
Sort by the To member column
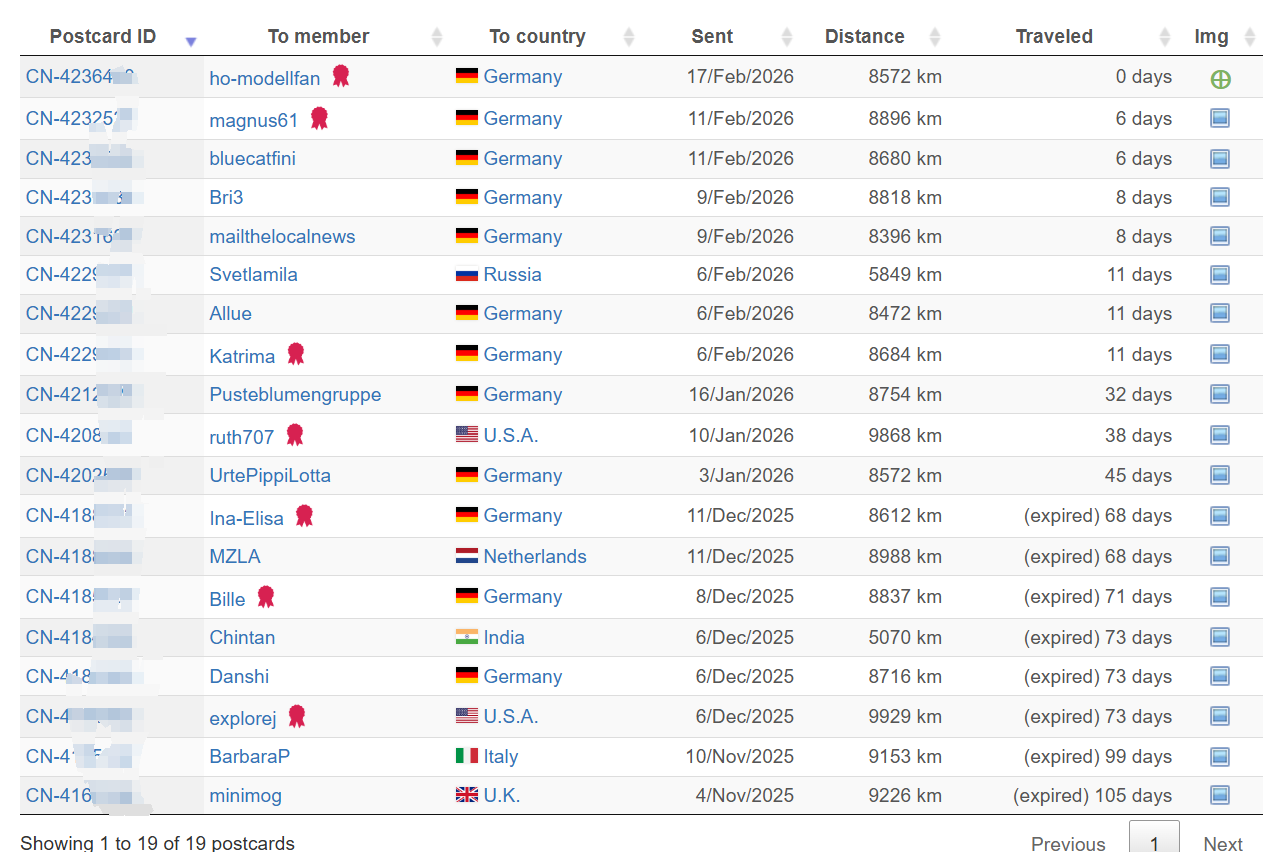click(x=318, y=37)
